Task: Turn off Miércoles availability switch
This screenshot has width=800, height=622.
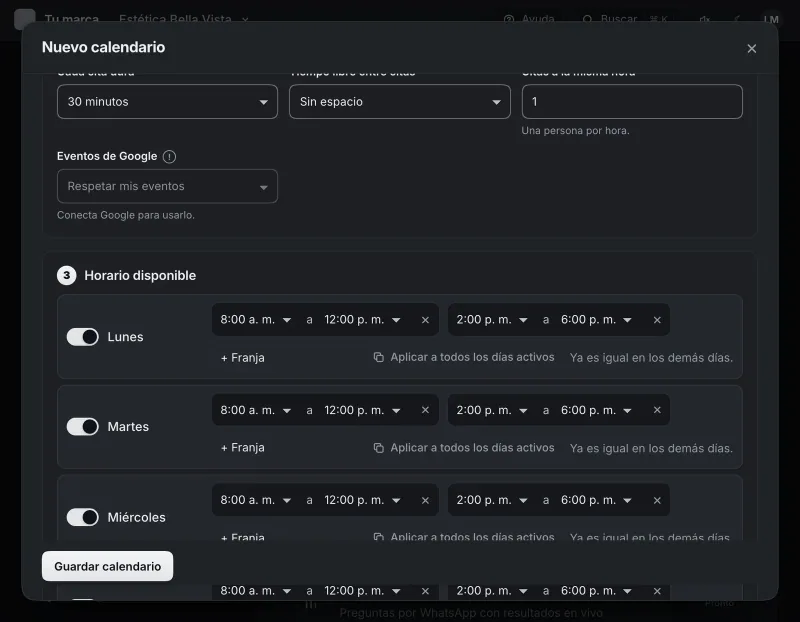Action: click(83, 517)
